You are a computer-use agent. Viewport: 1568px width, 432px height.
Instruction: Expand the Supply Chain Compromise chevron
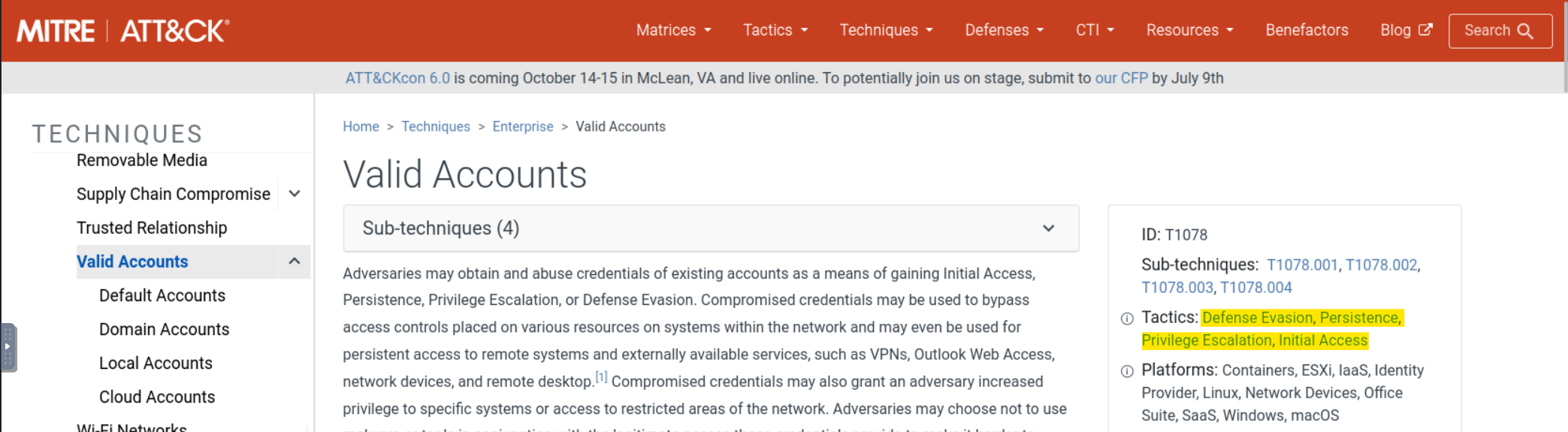tap(295, 194)
